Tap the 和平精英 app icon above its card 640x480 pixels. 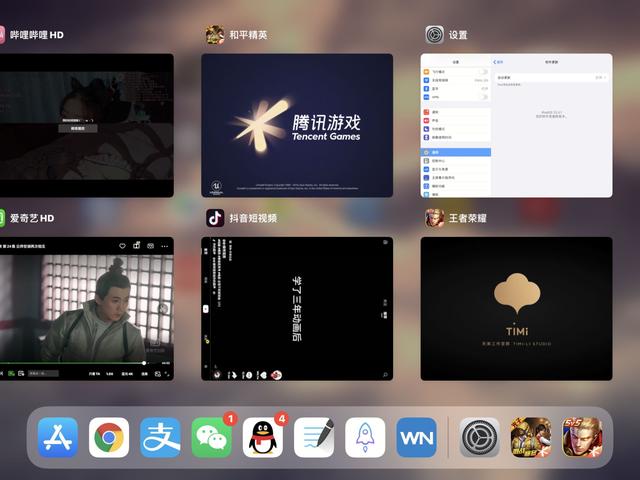click(x=215, y=35)
